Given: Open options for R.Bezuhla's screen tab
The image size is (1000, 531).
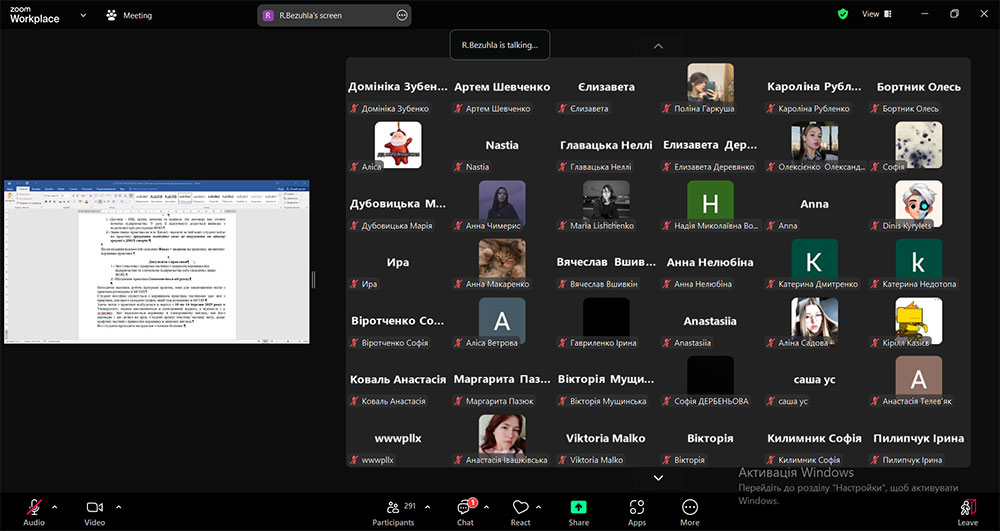Looking at the screenshot, I should click(x=402, y=15).
